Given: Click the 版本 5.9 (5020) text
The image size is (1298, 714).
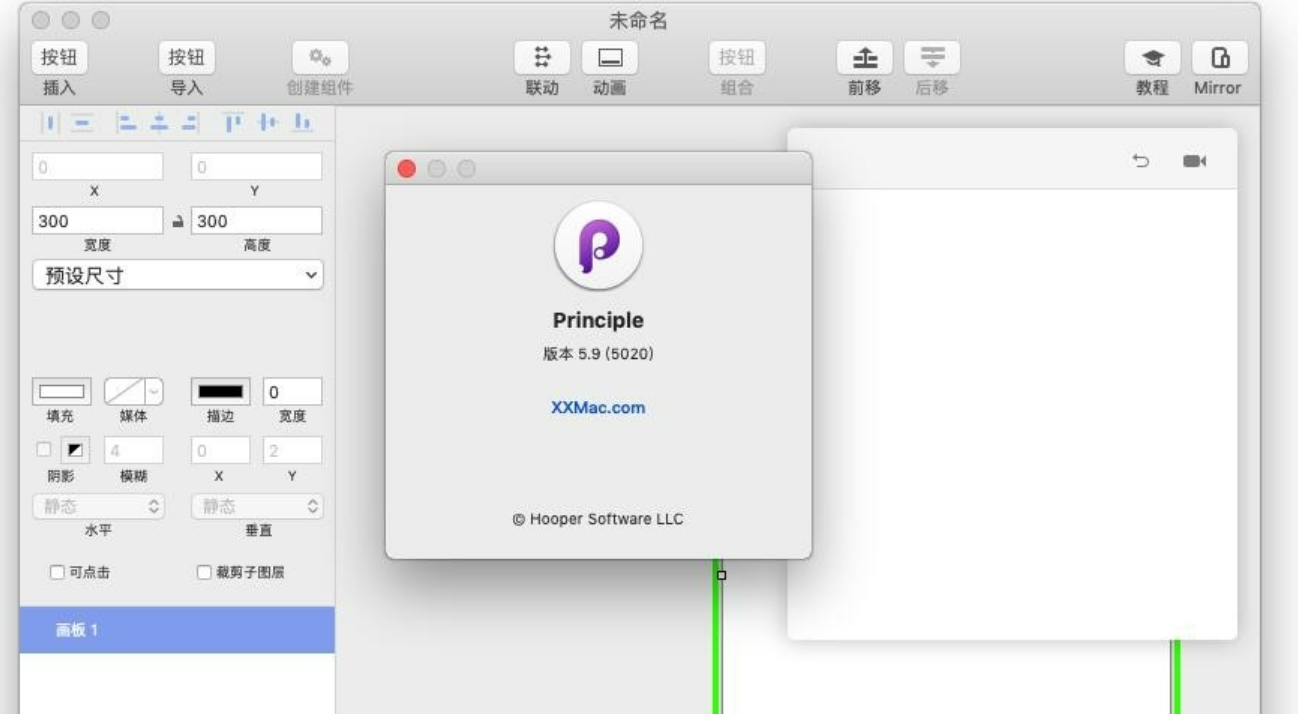Looking at the screenshot, I should pos(598,353).
